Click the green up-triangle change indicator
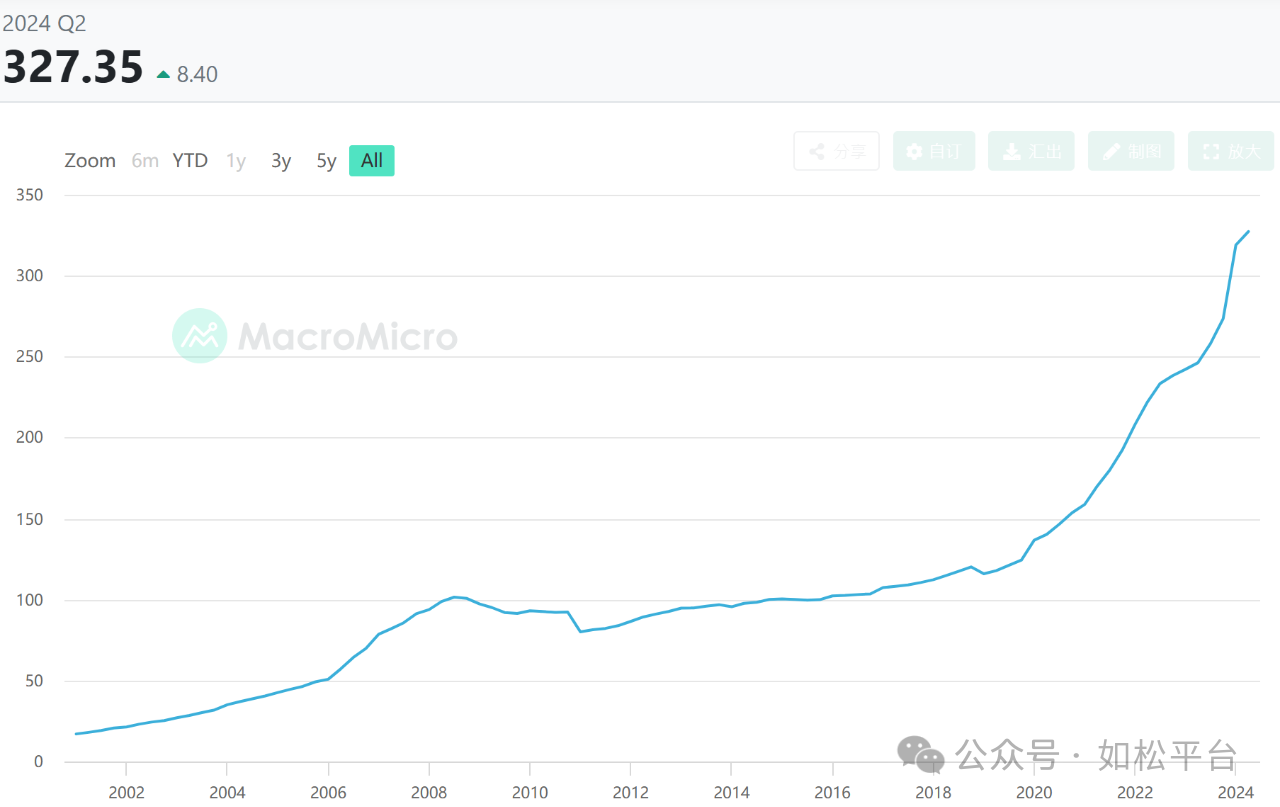Screen dimensions: 1280x807 (x=164, y=74)
